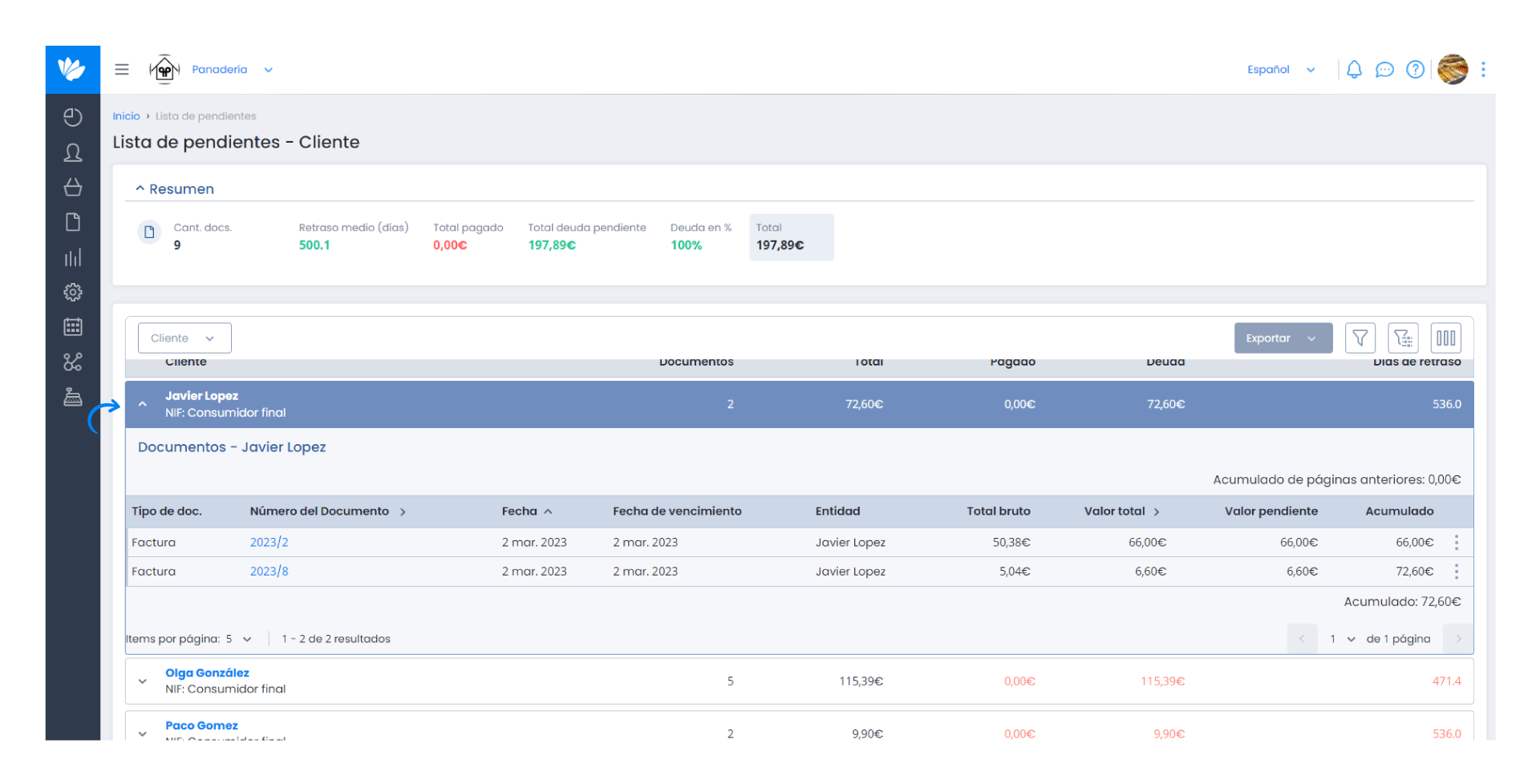Click Total deuda pendiente 197,89€ value
Image resolution: width=1540 pixels, height=784 pixels.
point(552,245)
